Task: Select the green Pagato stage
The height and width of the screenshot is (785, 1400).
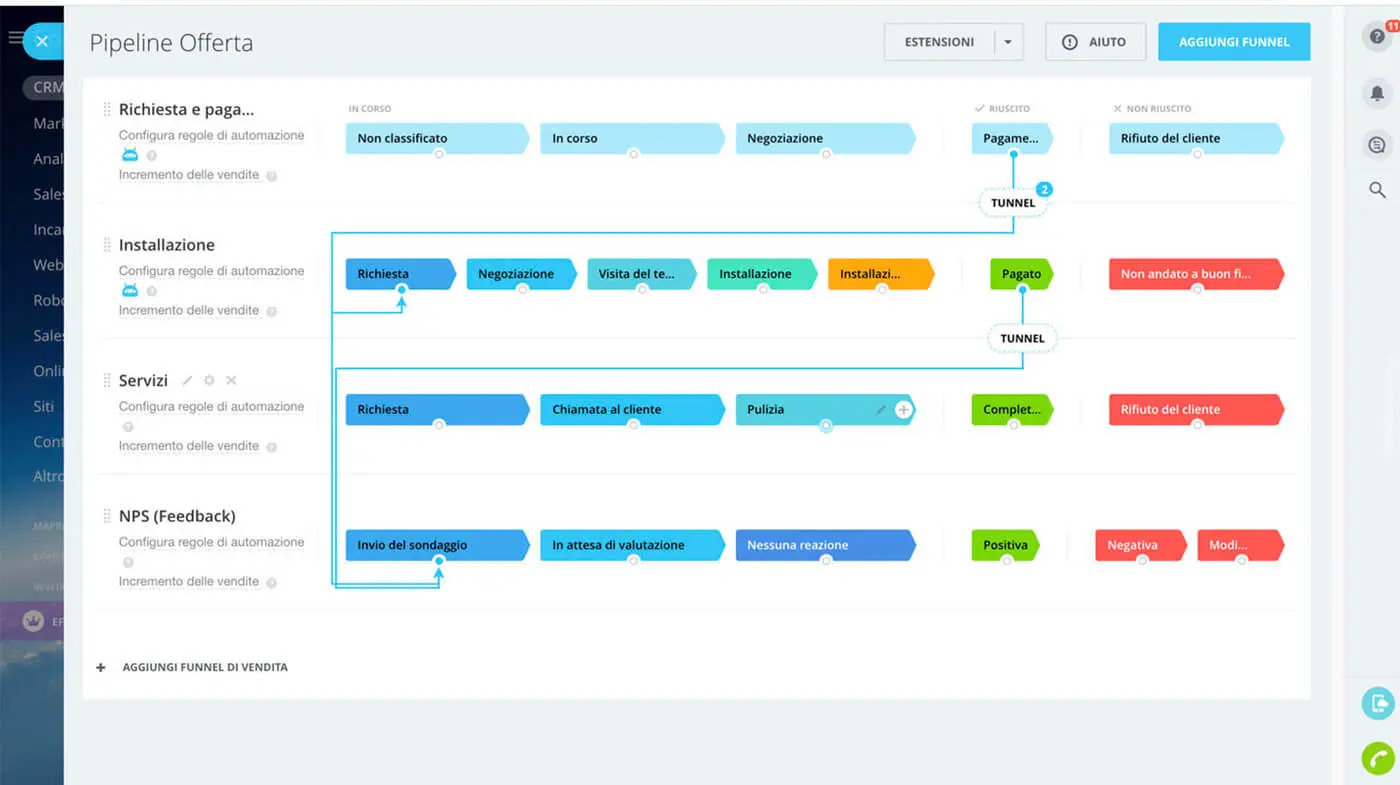Action: [1022, 274]
